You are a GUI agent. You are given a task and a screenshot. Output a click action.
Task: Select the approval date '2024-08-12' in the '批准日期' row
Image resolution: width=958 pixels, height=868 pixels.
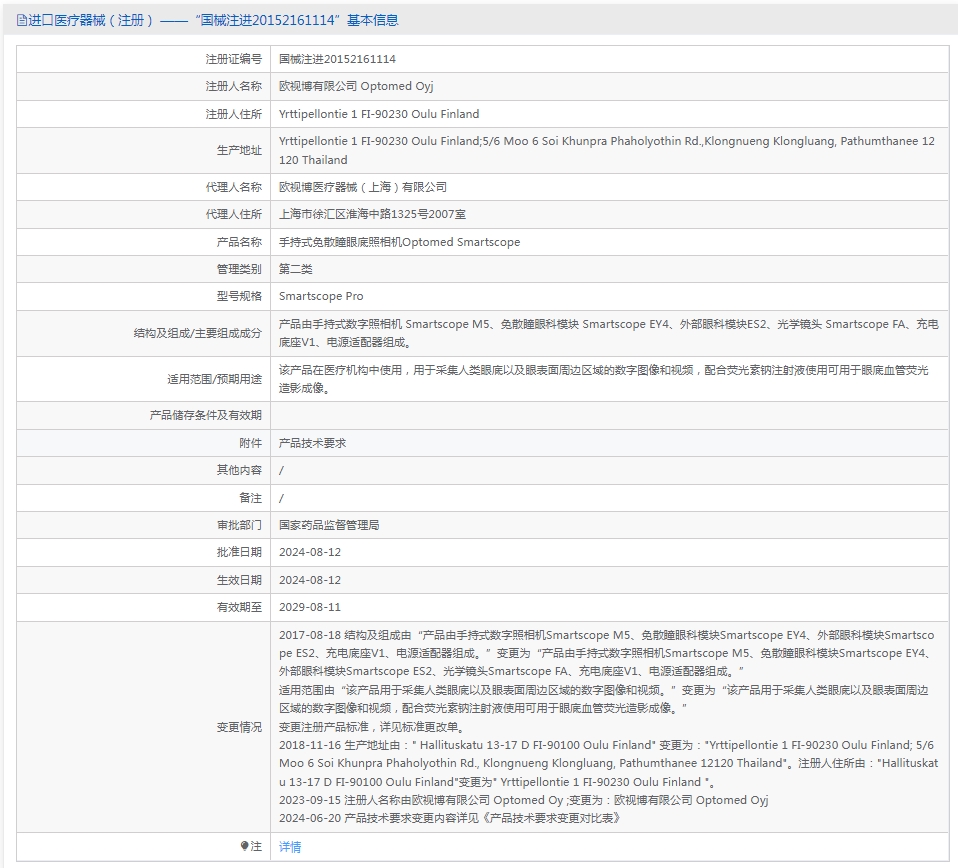tap(310, 552)
